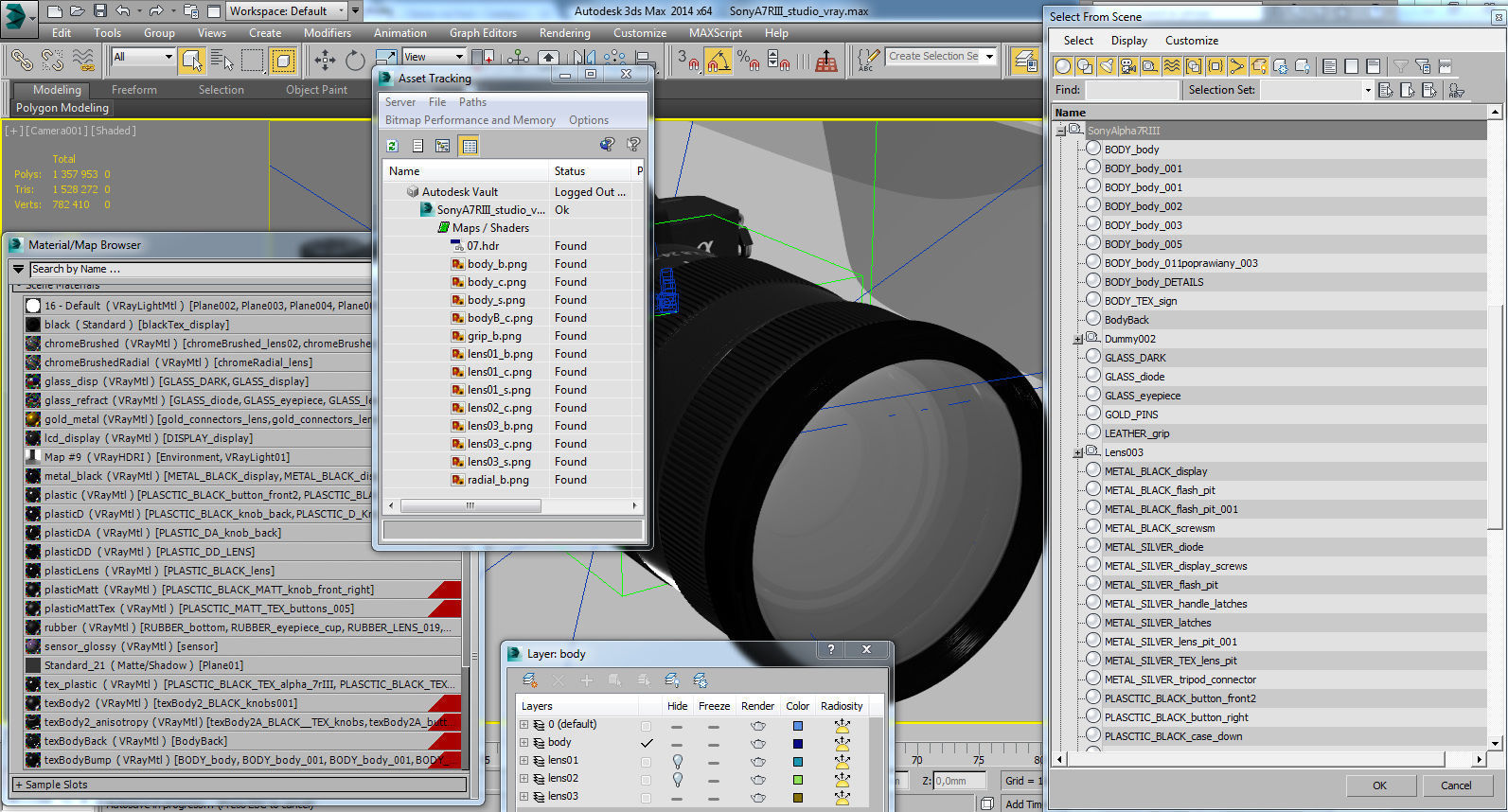
Task: Open the Modifiers menu
Action: point(328,33)
